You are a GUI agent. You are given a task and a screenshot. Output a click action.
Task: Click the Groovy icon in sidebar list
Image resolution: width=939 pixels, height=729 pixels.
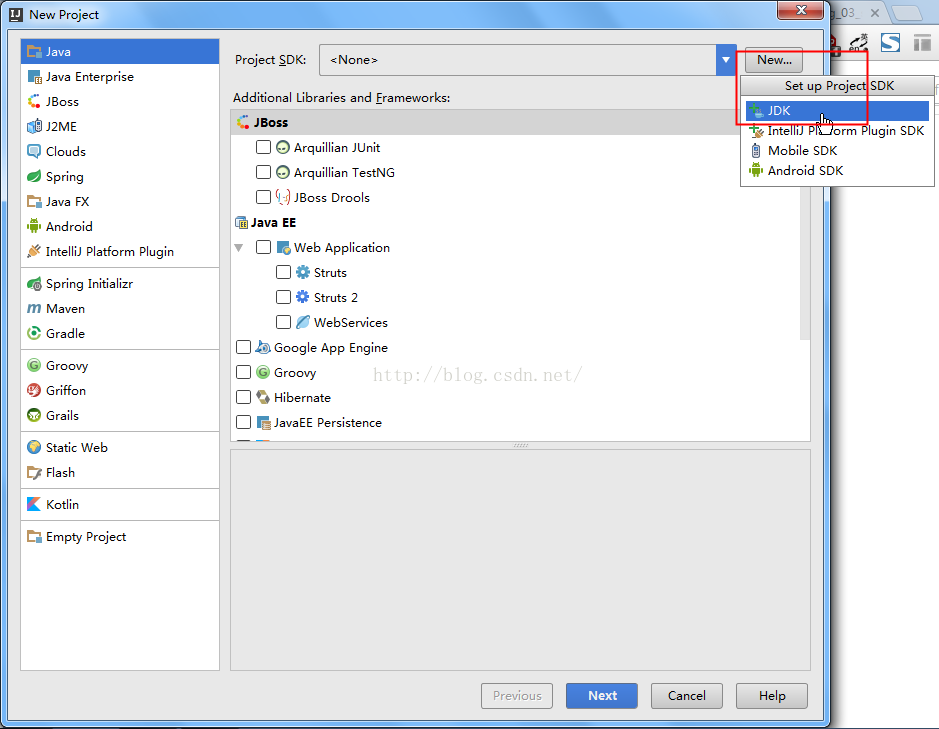[x=34, y=366]
